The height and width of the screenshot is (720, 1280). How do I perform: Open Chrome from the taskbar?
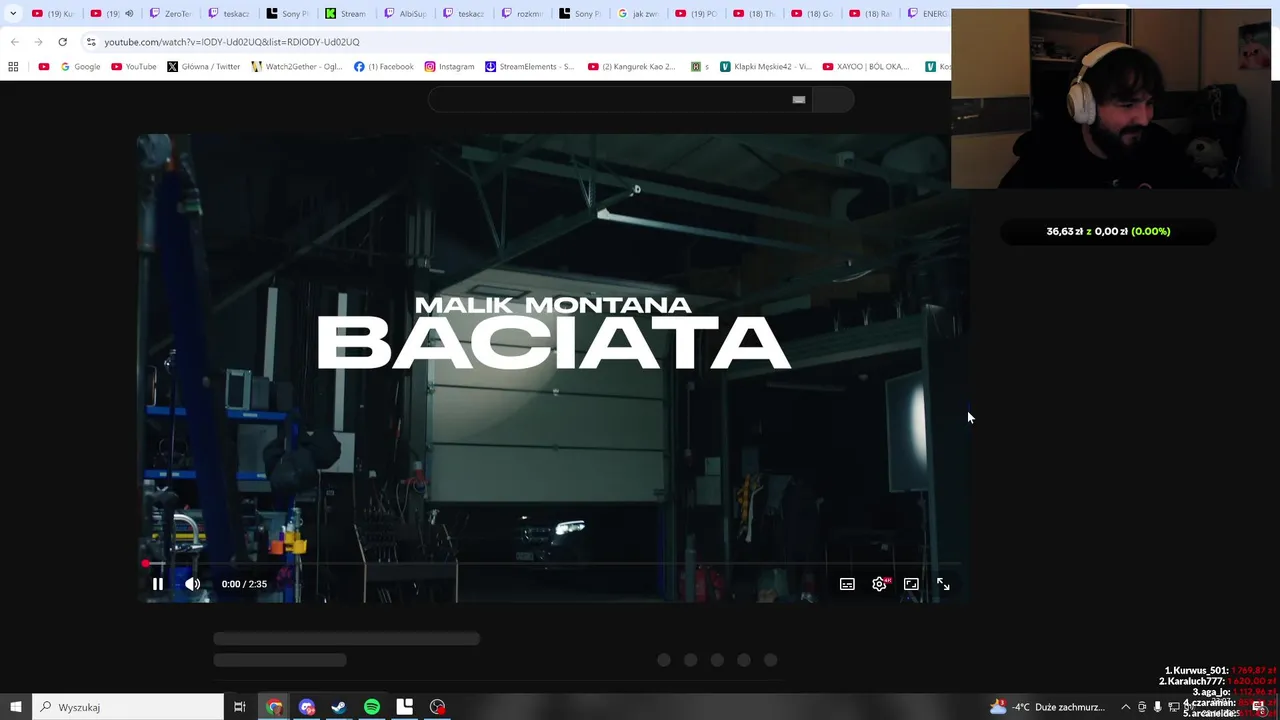[274, 707]
